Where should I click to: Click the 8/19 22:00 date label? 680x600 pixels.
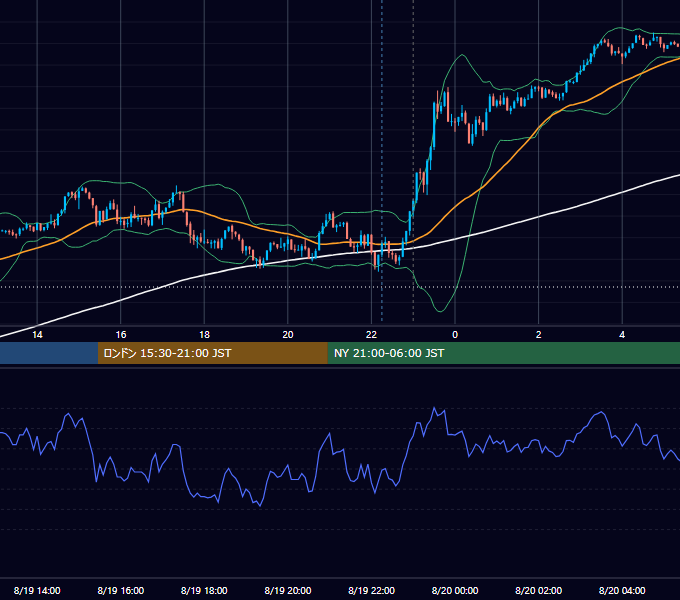click(x=371, y=590)
